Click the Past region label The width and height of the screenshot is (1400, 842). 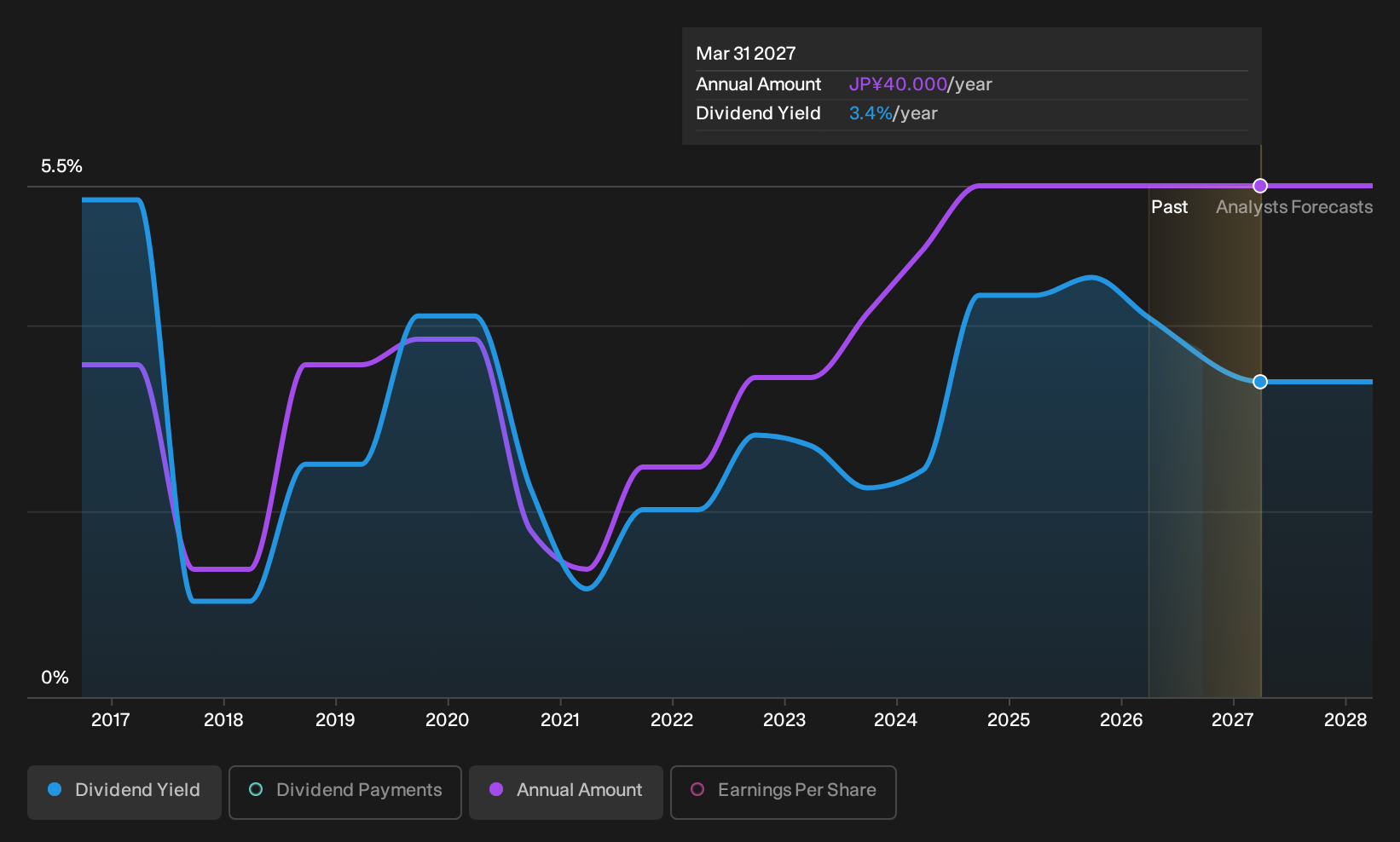pos(1169,207)
